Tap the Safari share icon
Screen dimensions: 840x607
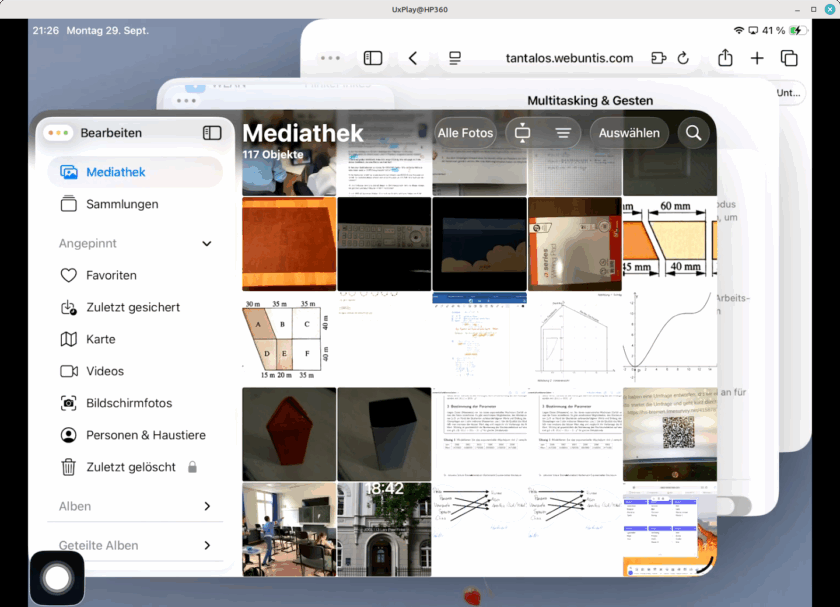point(725,58)
